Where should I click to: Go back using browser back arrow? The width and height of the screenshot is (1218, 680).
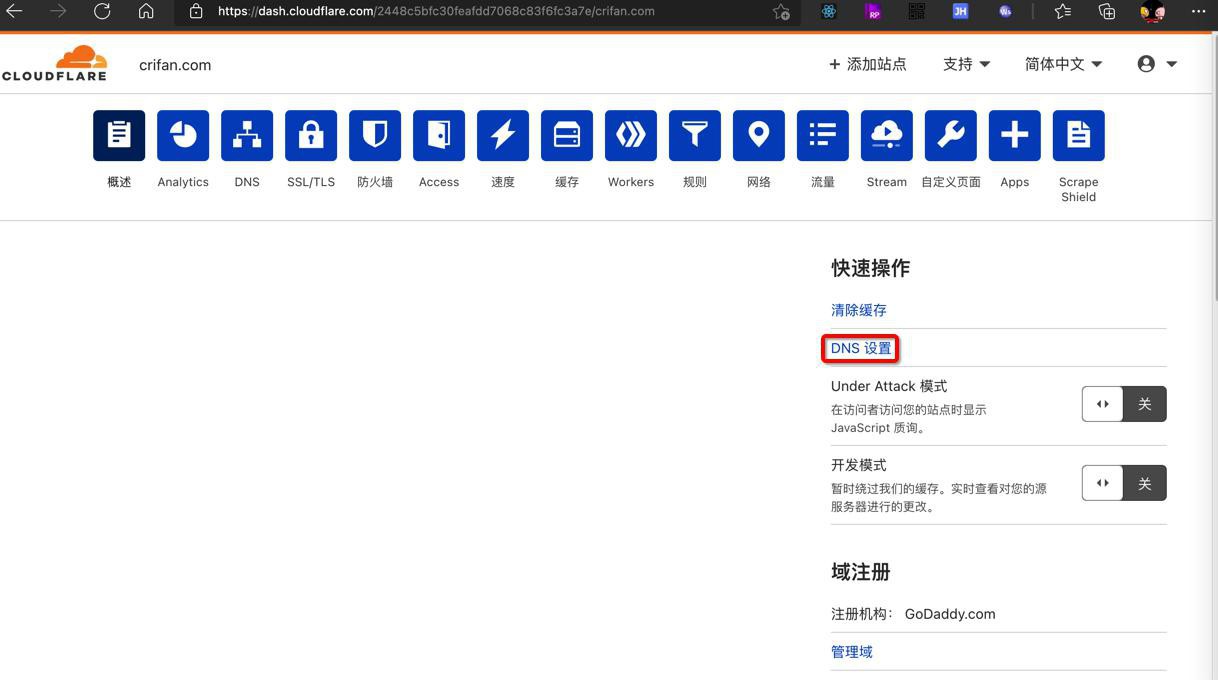tap(15, 11)
